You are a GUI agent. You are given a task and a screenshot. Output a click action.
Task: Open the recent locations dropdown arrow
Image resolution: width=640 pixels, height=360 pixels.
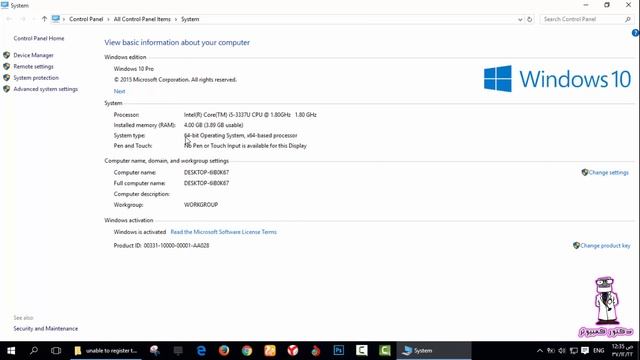(x=34, y=19)
